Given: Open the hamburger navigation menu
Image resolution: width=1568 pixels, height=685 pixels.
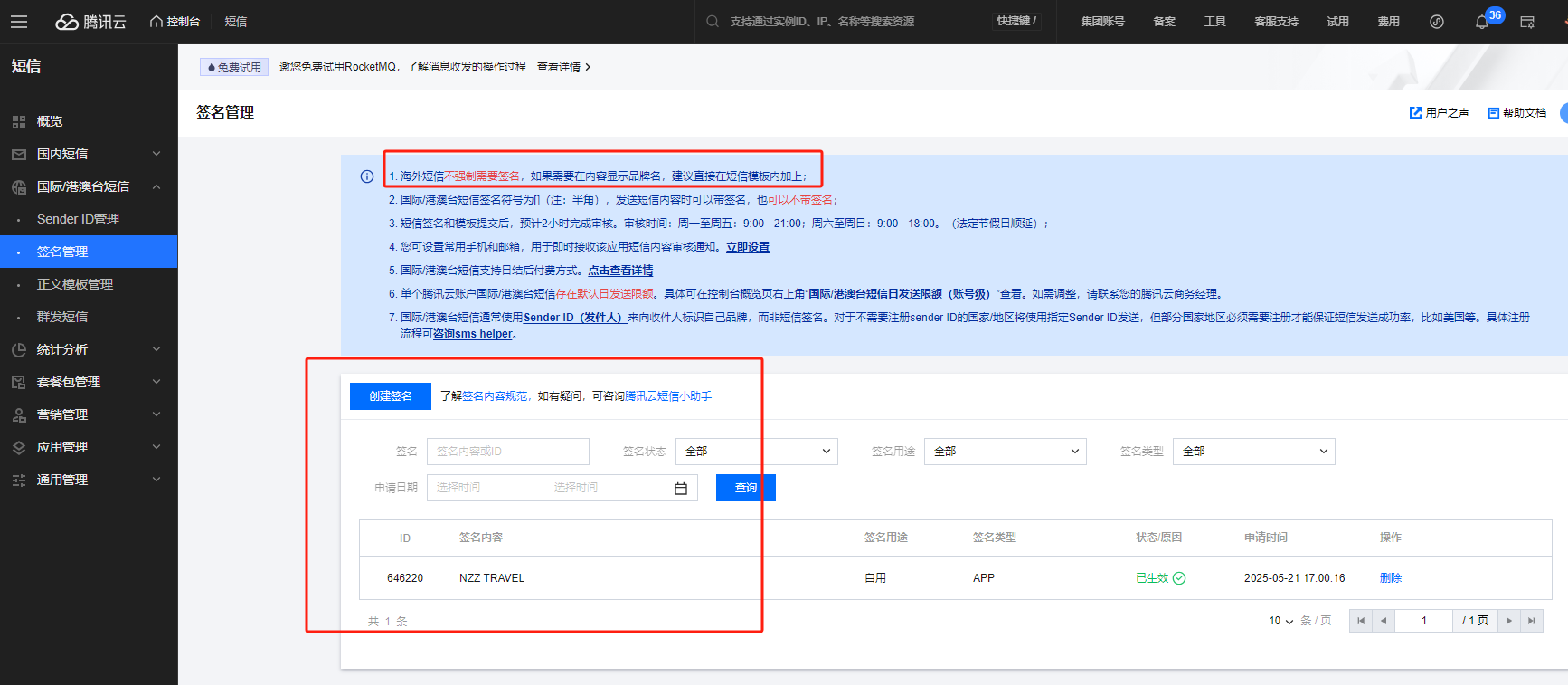Looking at the screenshot, I should pyautogui.click(x=19, y=22).
